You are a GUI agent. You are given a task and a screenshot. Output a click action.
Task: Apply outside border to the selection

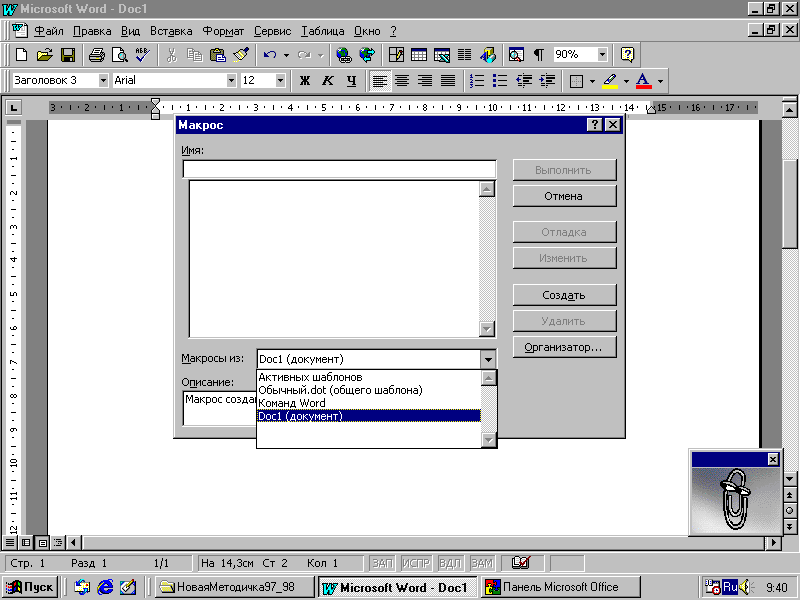[x=576, y=81]
